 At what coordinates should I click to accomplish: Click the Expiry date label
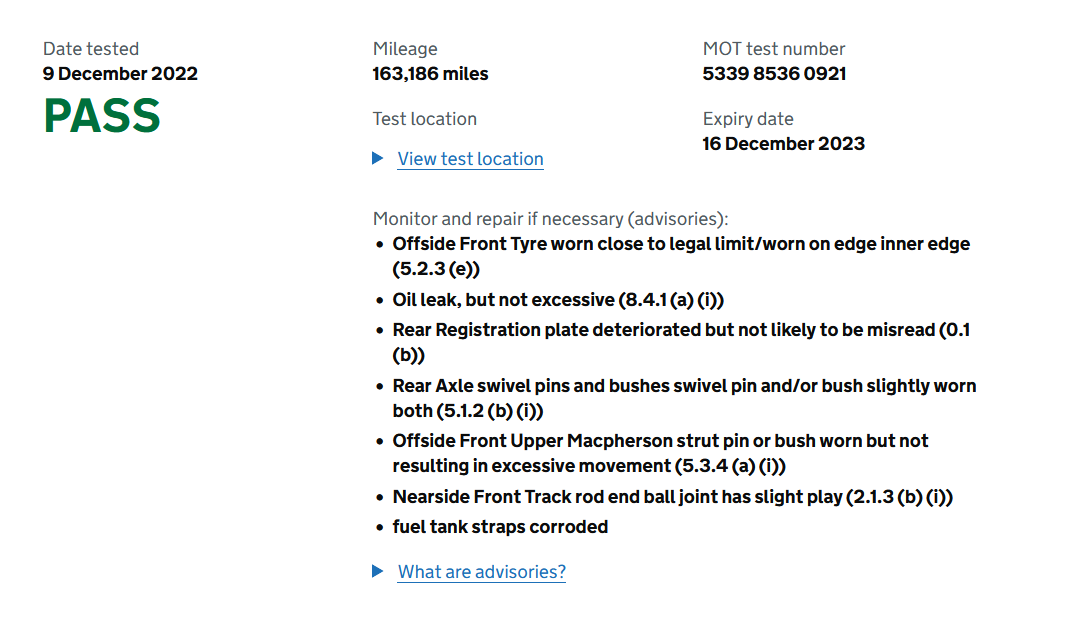click(748, 119)
